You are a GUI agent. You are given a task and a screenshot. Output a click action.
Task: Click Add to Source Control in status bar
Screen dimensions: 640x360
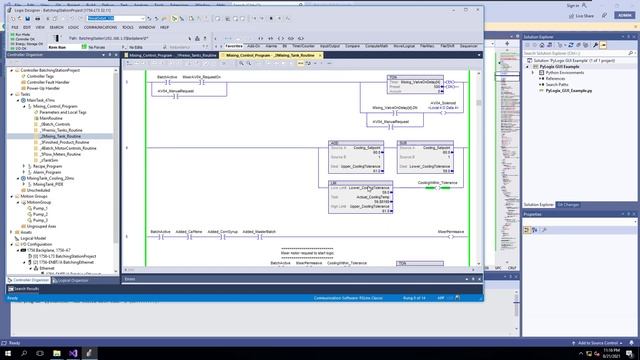(x=598, y=343)
